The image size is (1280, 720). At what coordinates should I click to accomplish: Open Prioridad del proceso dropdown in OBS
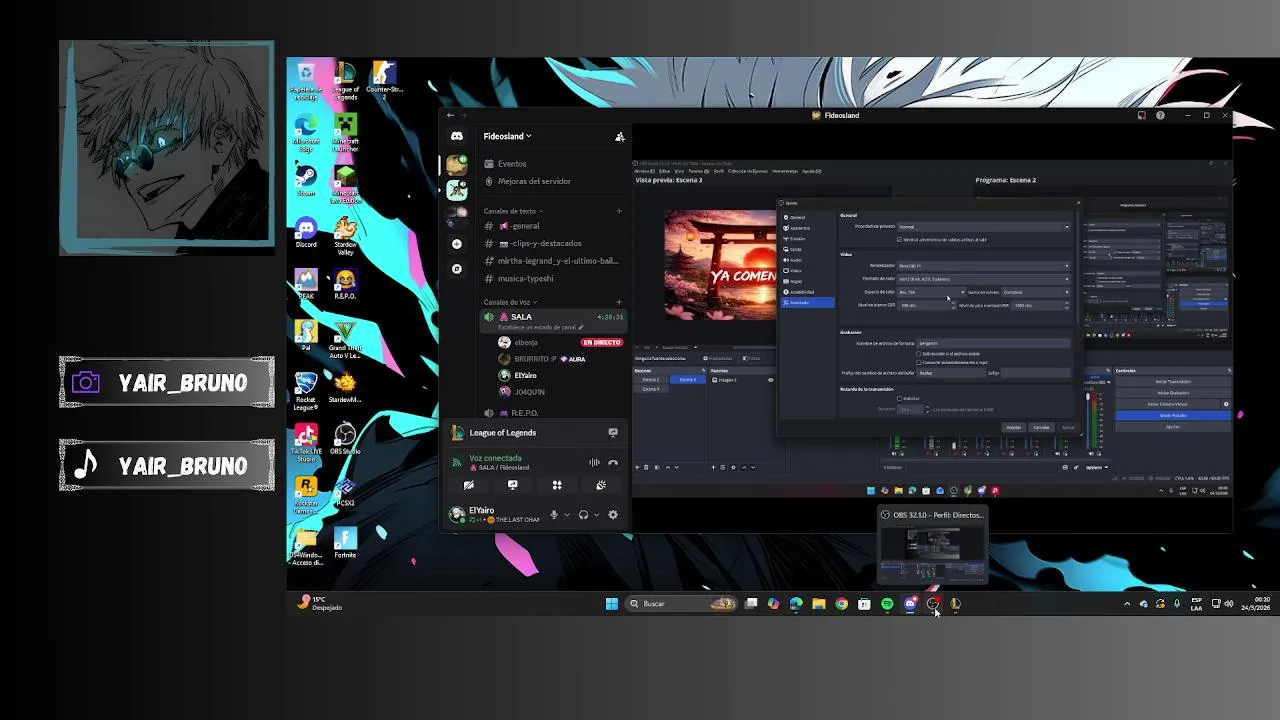(x=983, y=227)
